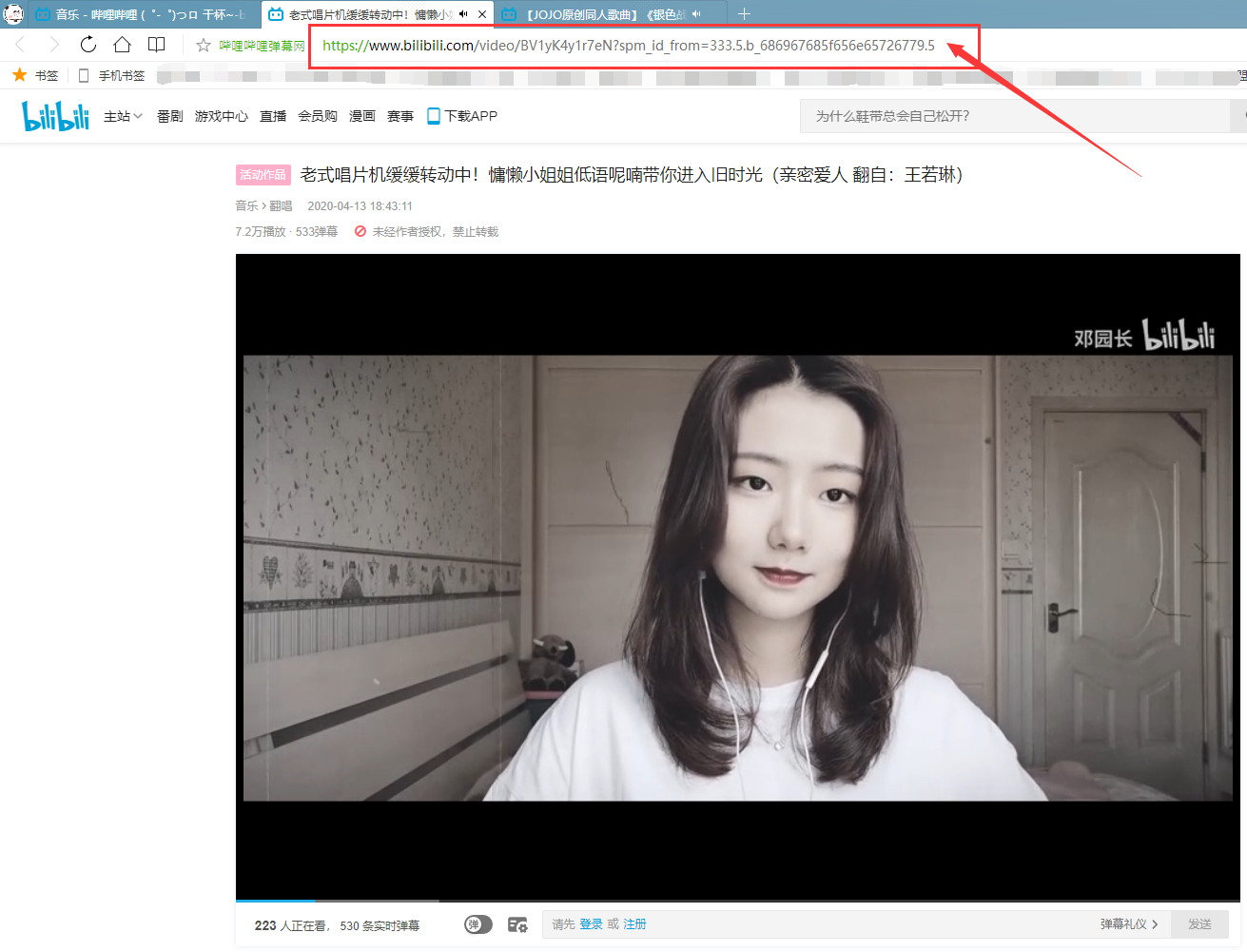Click the video progress bar
1247x952 pixels.
(738, 900)
